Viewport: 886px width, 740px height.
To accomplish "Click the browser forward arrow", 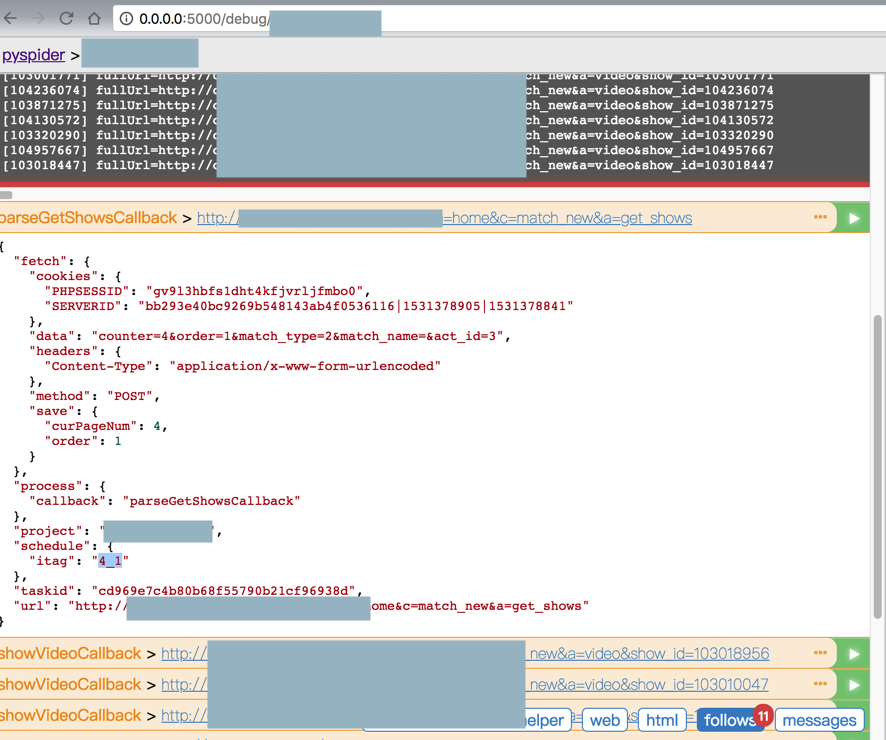I will [x=38, y=19].
